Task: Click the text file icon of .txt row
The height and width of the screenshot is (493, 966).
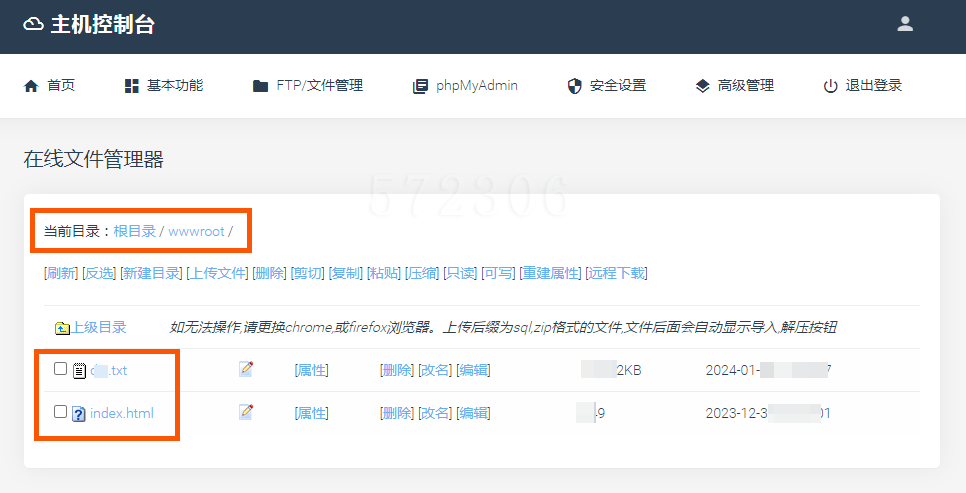Action: [x=79, y=370]
